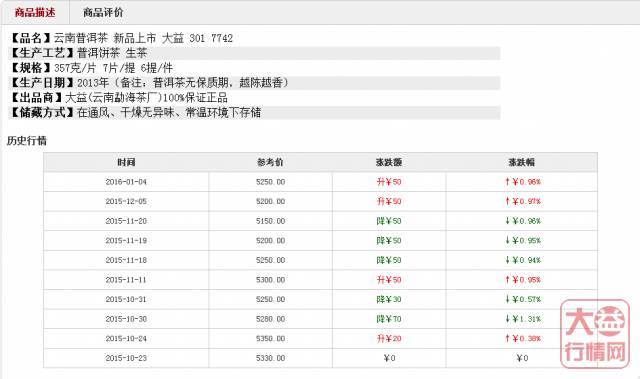This screenshot has height=379, width=640.
Task: Click the 降¥30 change amount
Action: tap(389, 299)
